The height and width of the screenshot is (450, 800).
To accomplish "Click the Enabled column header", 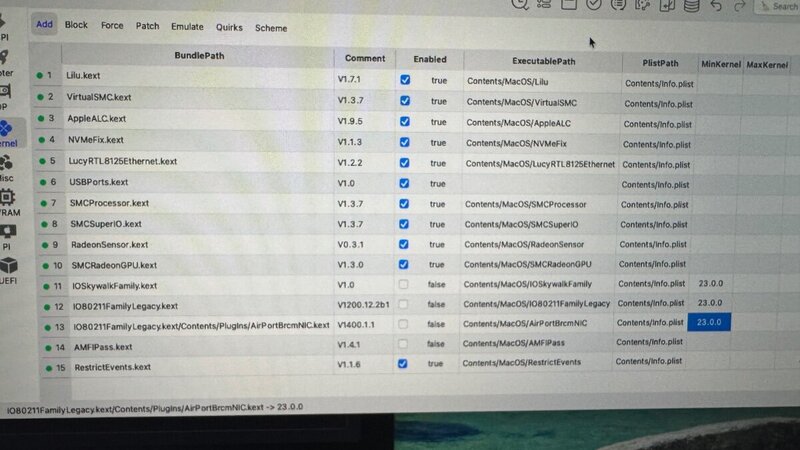I will [x=430, y=59].
